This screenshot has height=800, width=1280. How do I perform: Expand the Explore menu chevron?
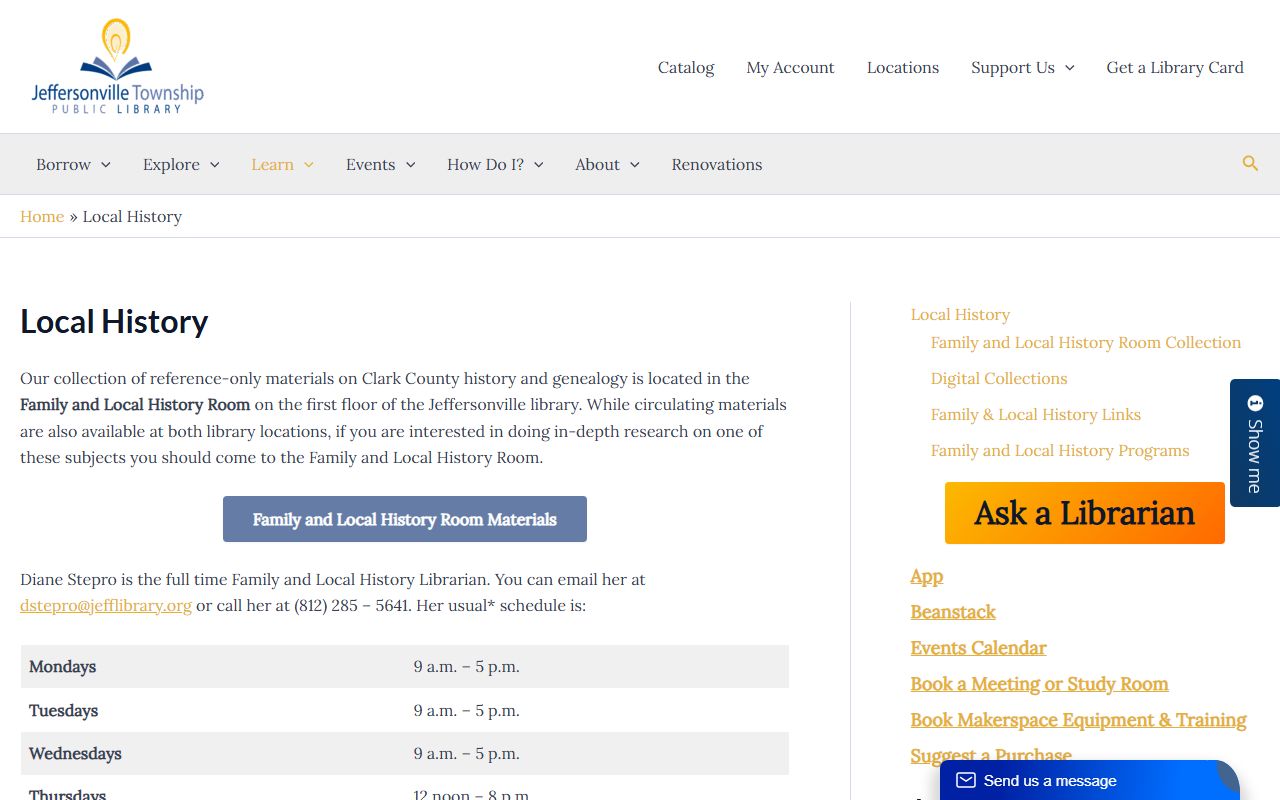tap(214, 165)
